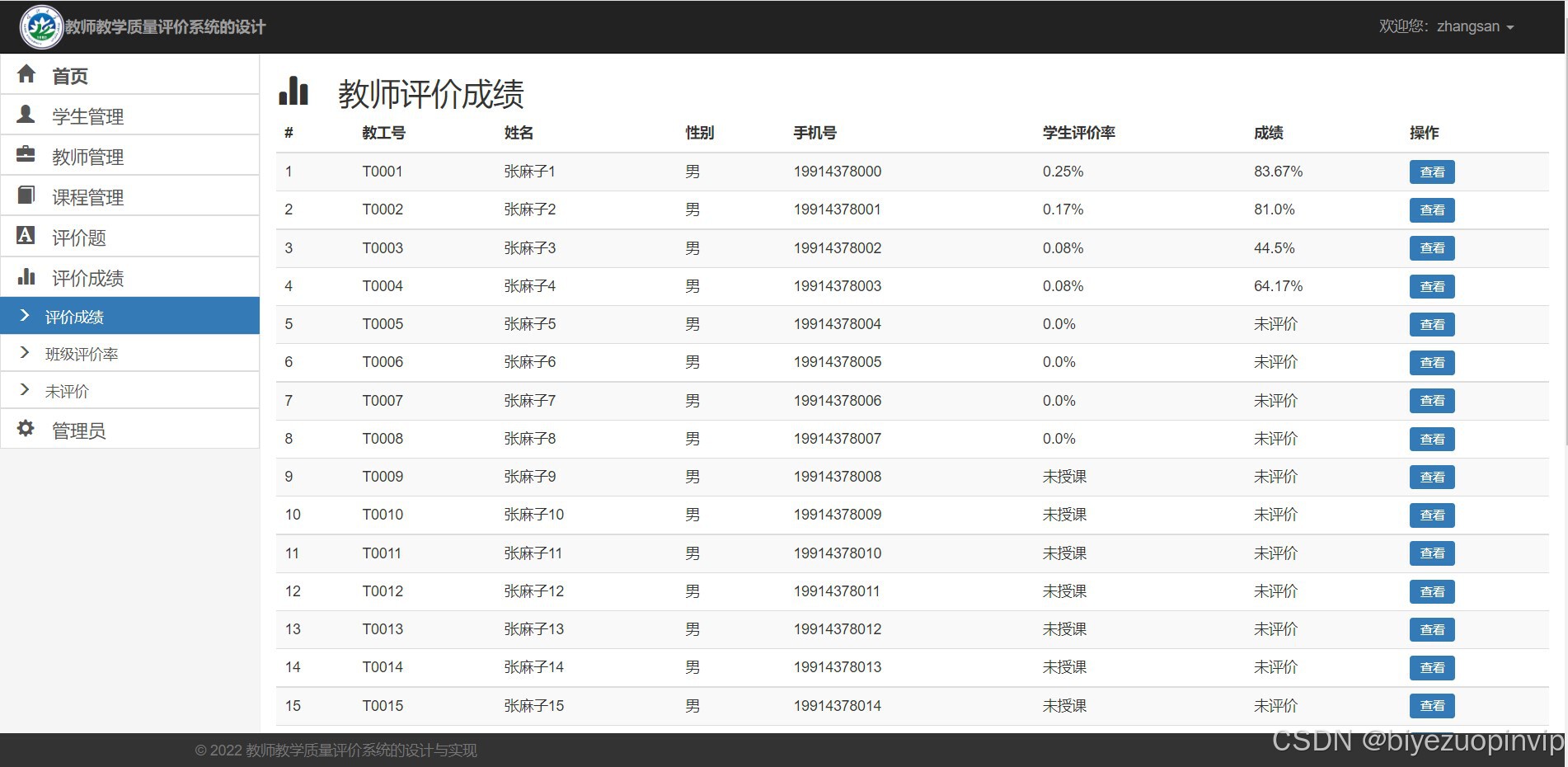Open the 首页 menu item

coord(130,75)
